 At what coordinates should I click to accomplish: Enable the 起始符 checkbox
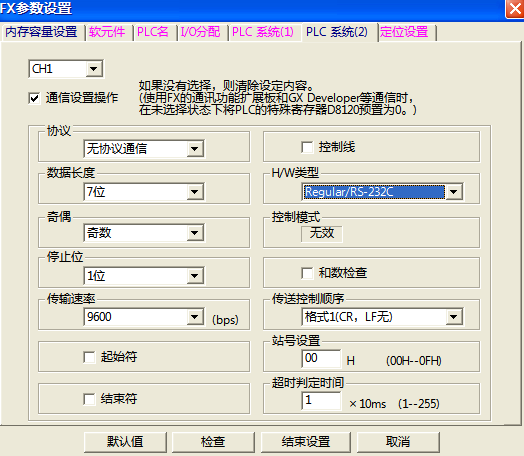point(89,357)
